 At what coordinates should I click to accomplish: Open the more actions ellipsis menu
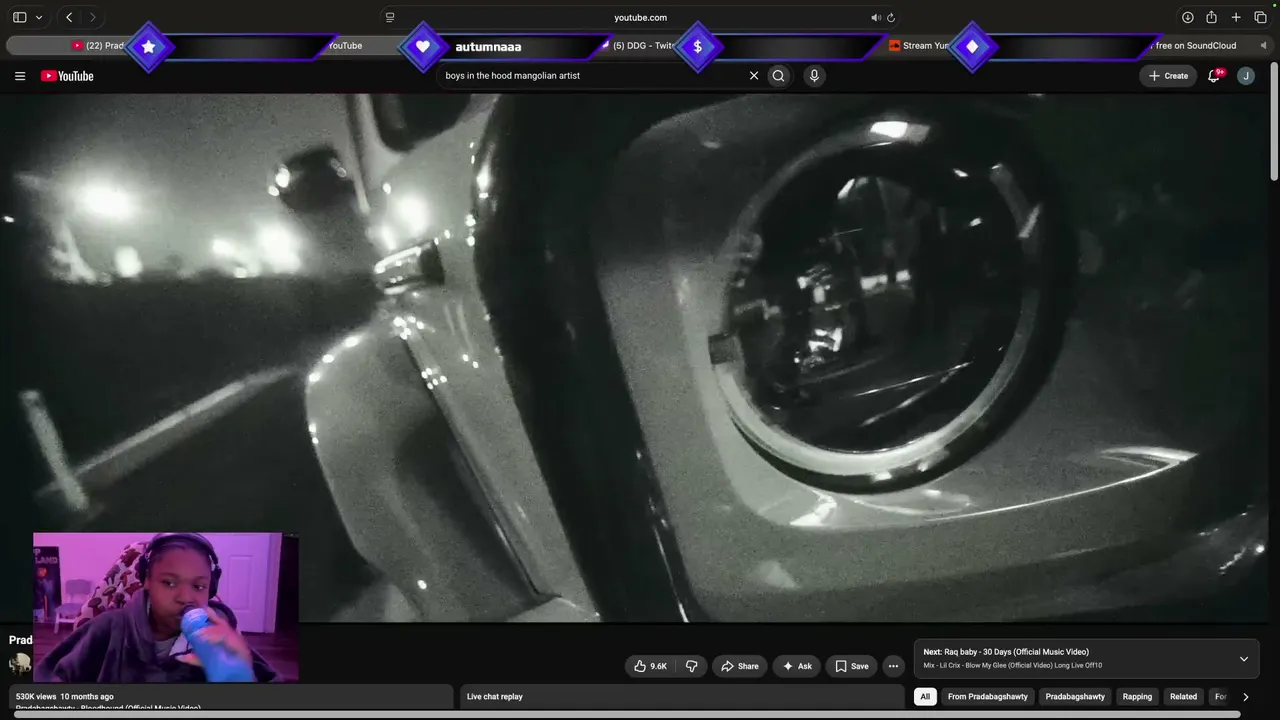[x=893, y=666]
